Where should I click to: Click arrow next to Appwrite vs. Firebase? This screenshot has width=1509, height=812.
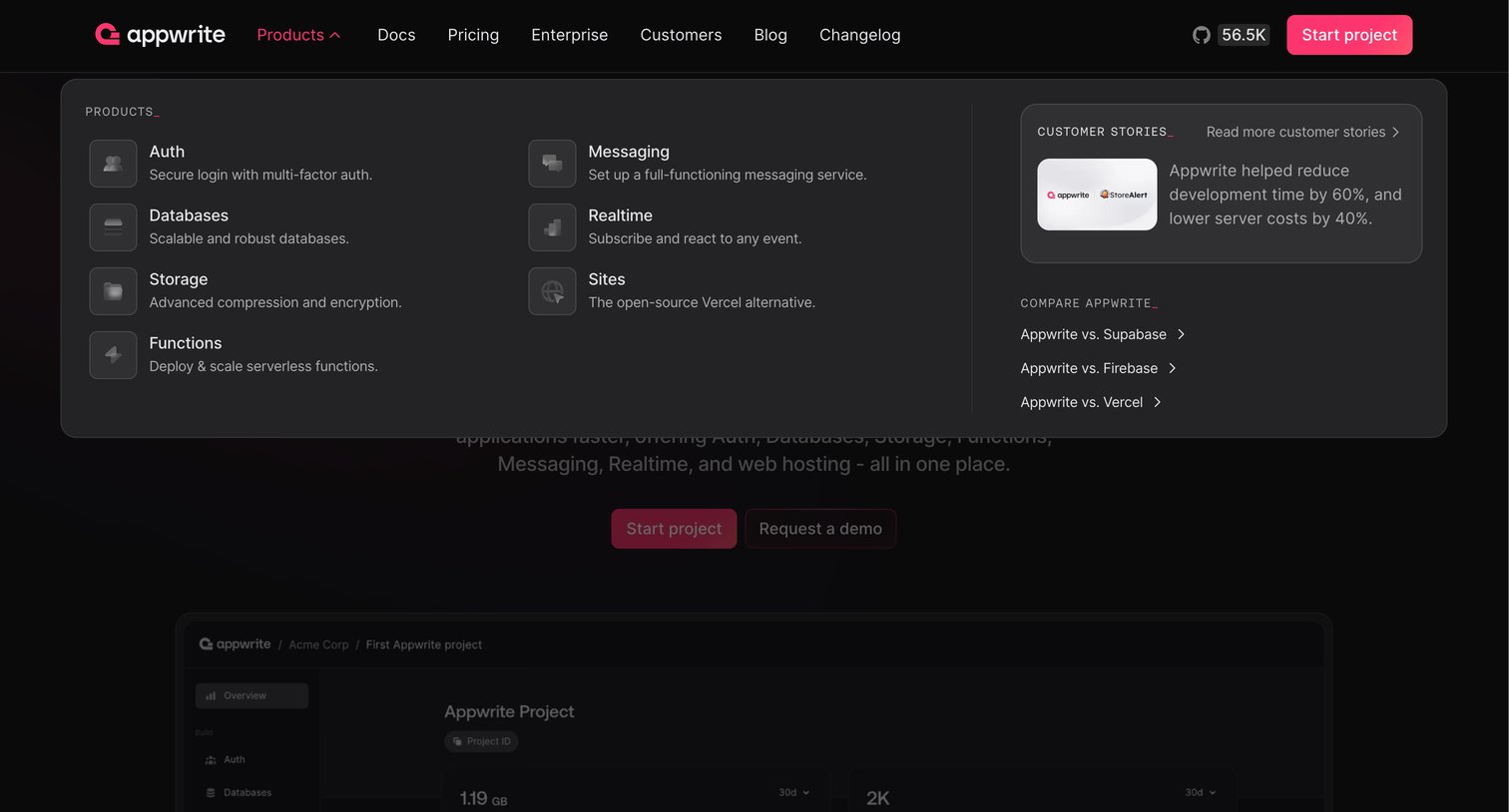(1173, 368)
